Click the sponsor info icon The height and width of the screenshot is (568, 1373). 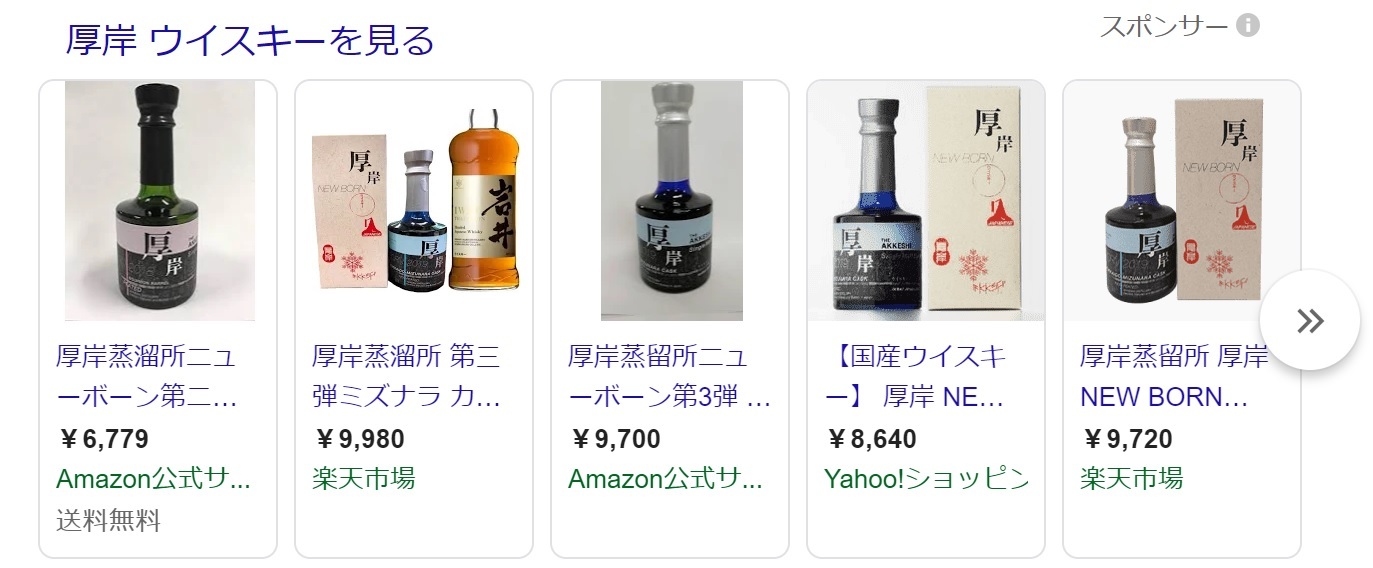(x=1247, y=25)
